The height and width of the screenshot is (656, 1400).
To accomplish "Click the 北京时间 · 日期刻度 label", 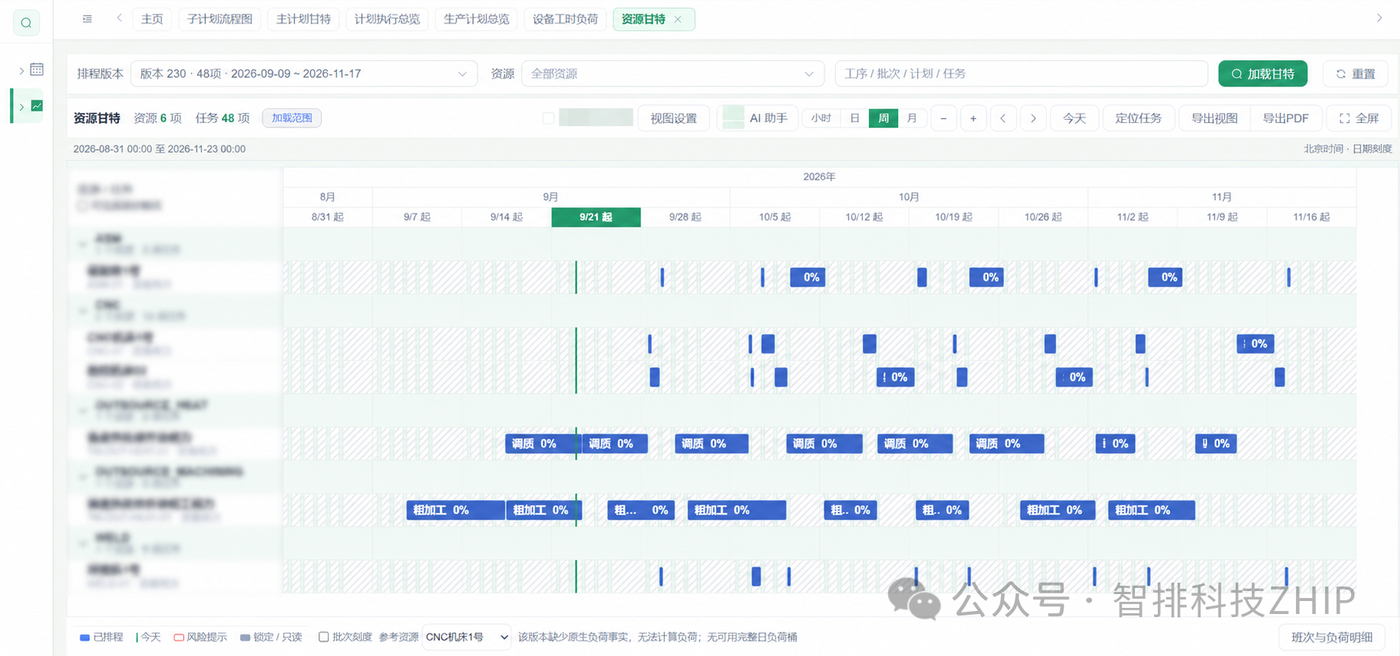I will point(1347,149).
